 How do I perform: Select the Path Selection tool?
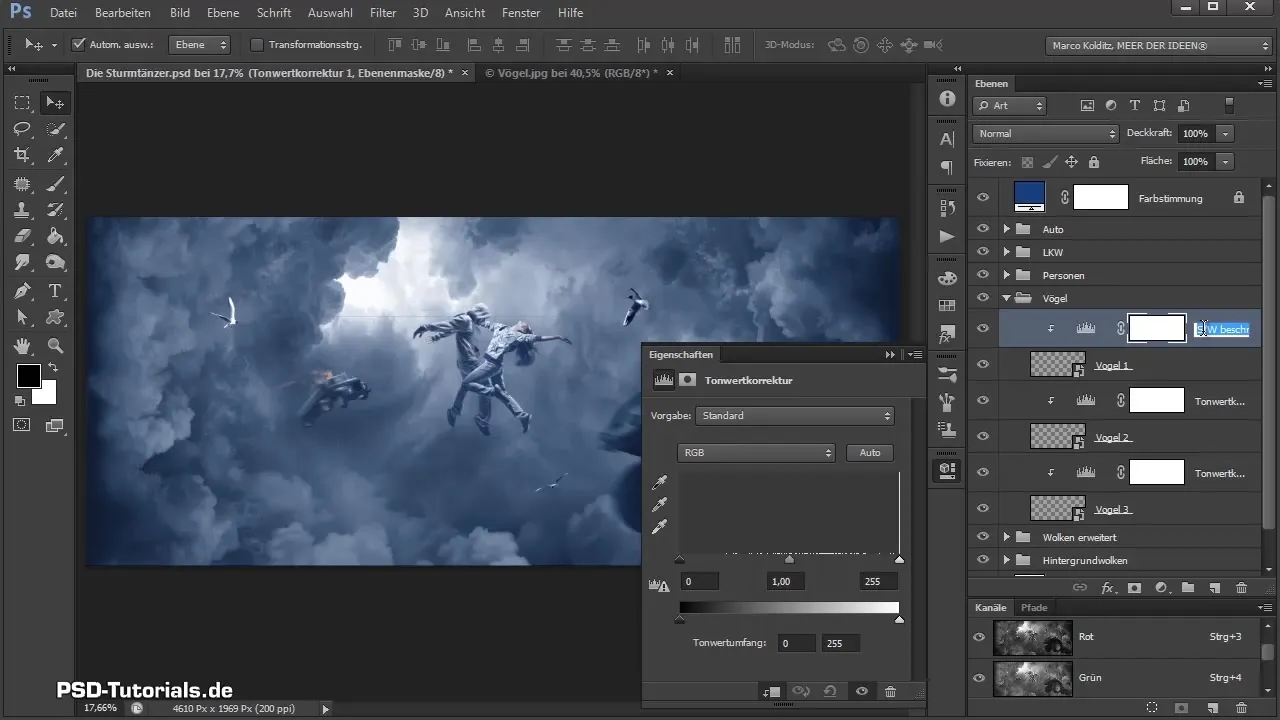22,318
